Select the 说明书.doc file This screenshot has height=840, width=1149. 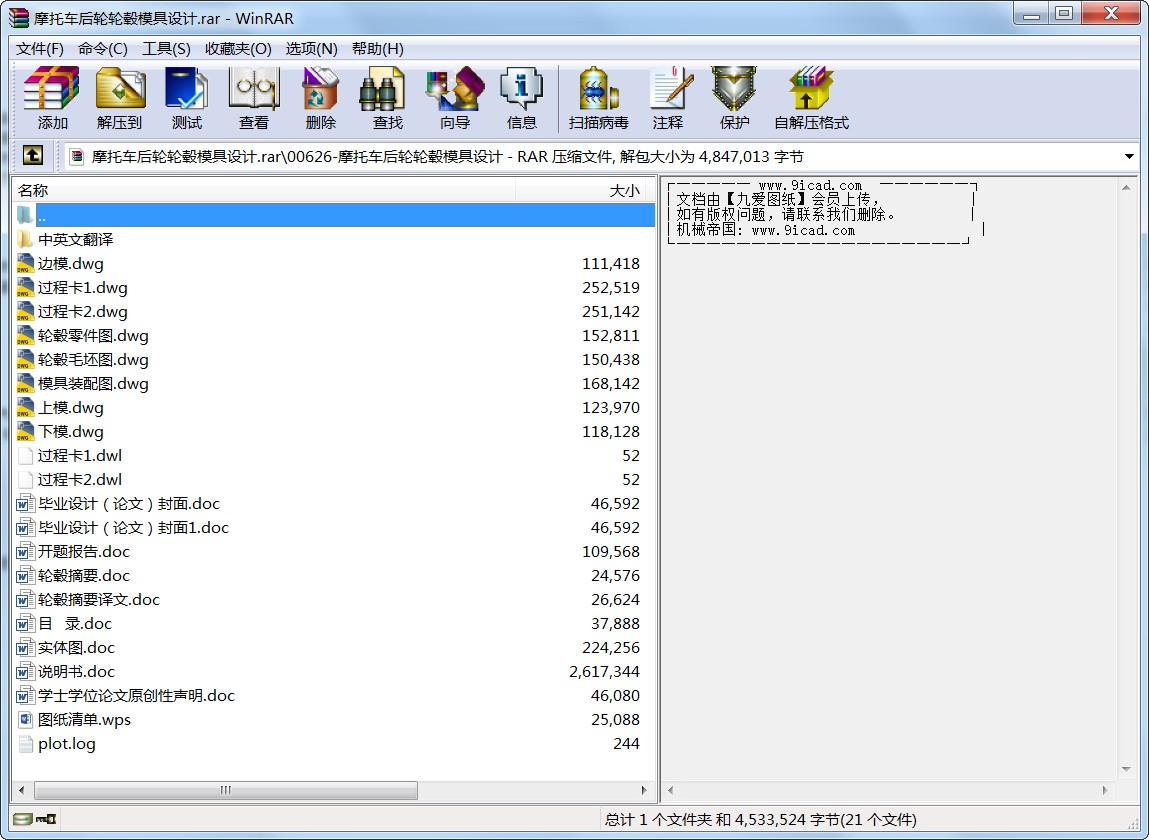[76, 672]
